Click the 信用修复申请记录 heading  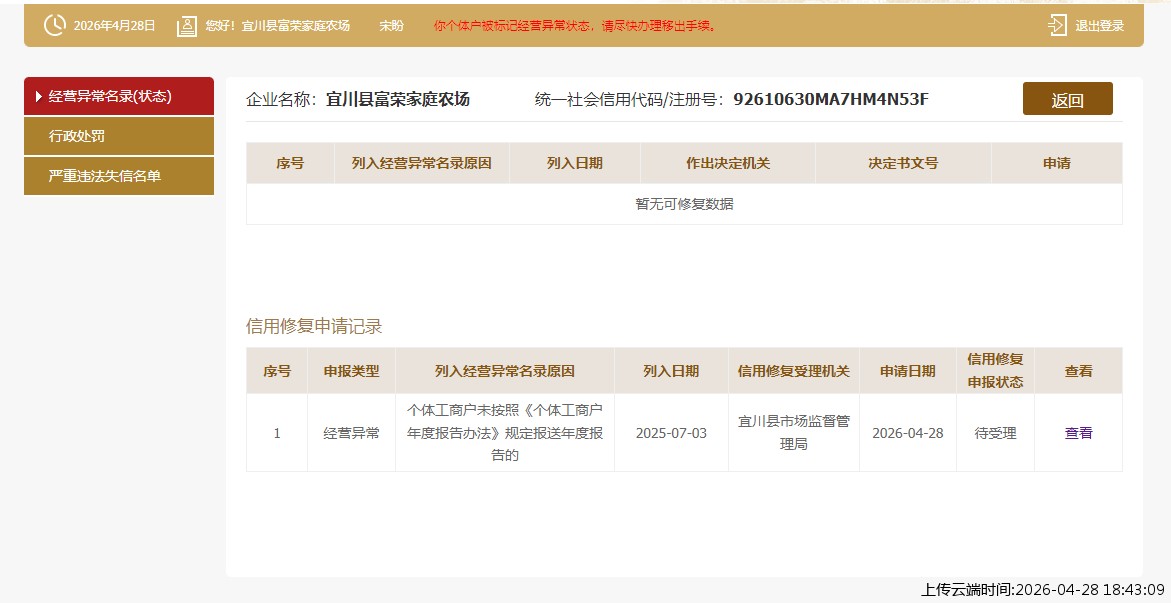[x=314, y=326]
